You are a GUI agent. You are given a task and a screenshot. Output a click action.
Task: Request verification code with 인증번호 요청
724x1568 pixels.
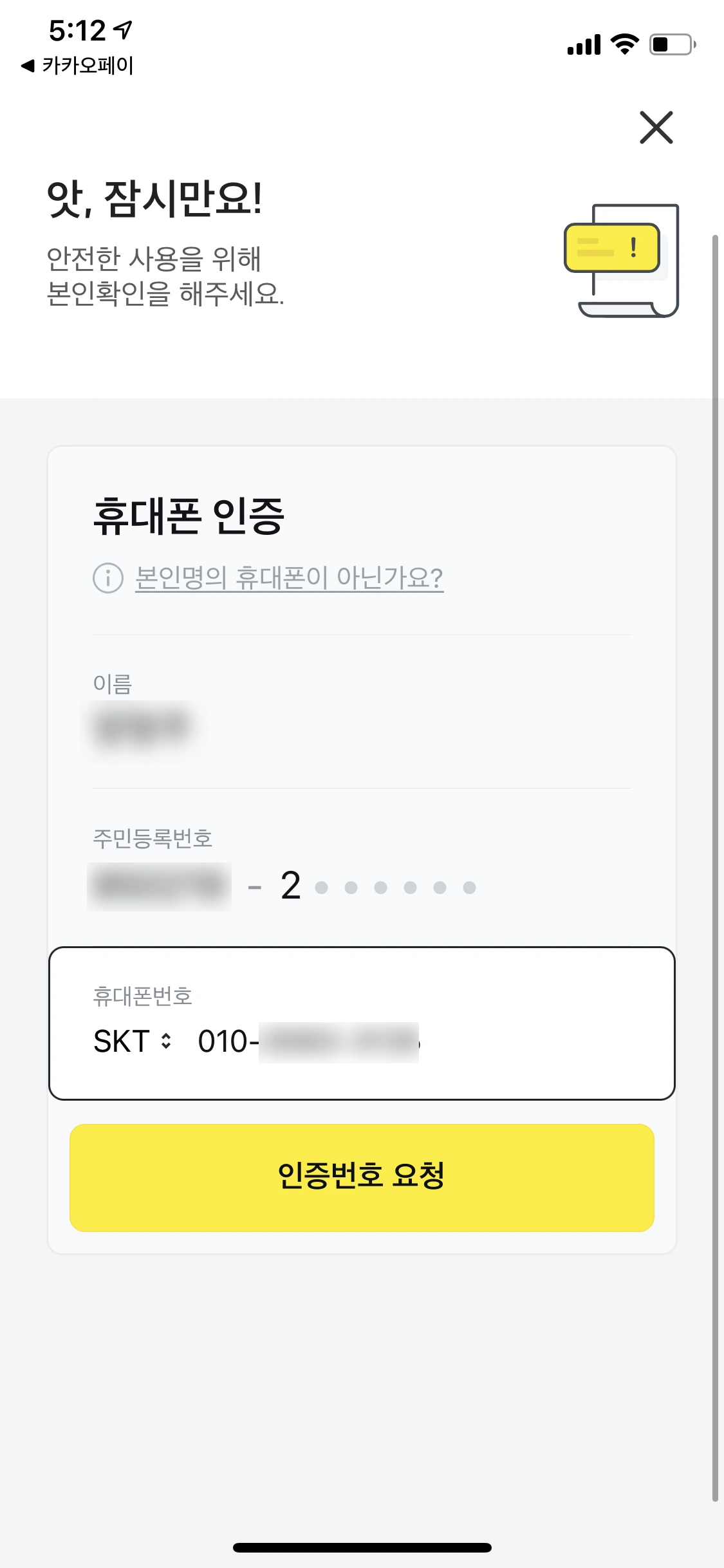tap(362, 1177)
